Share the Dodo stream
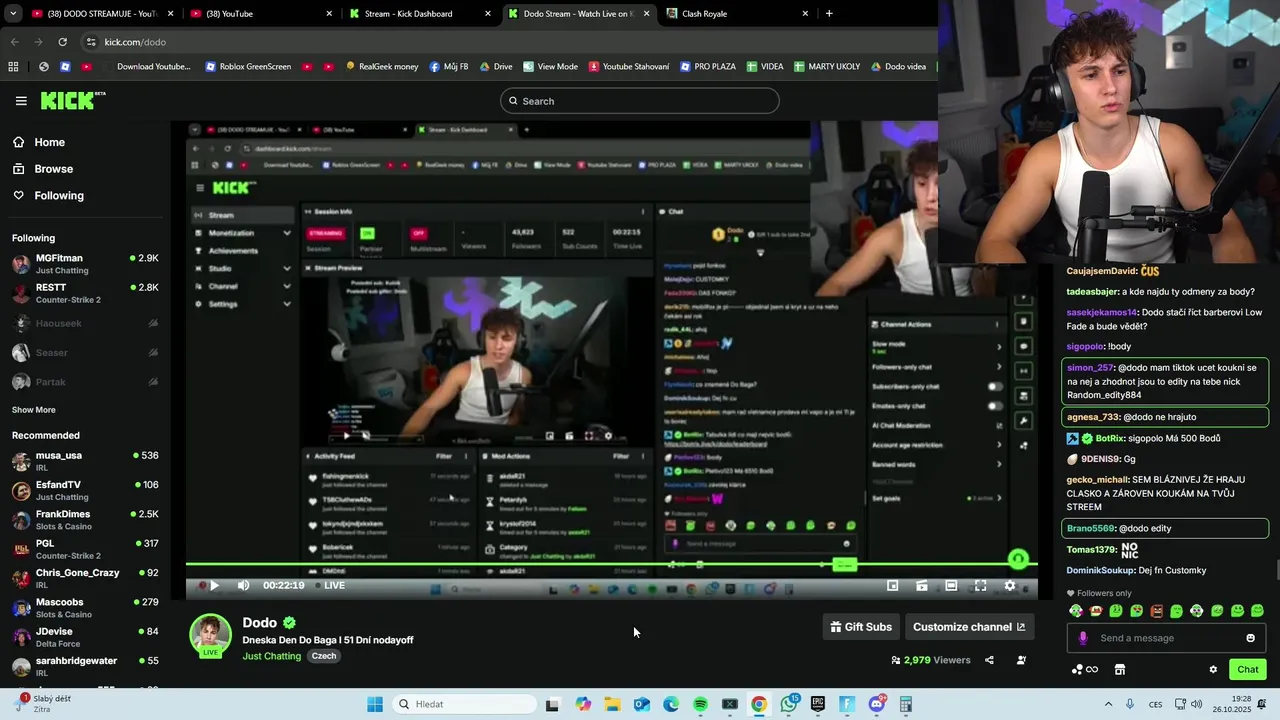 [x=989, y=660]
